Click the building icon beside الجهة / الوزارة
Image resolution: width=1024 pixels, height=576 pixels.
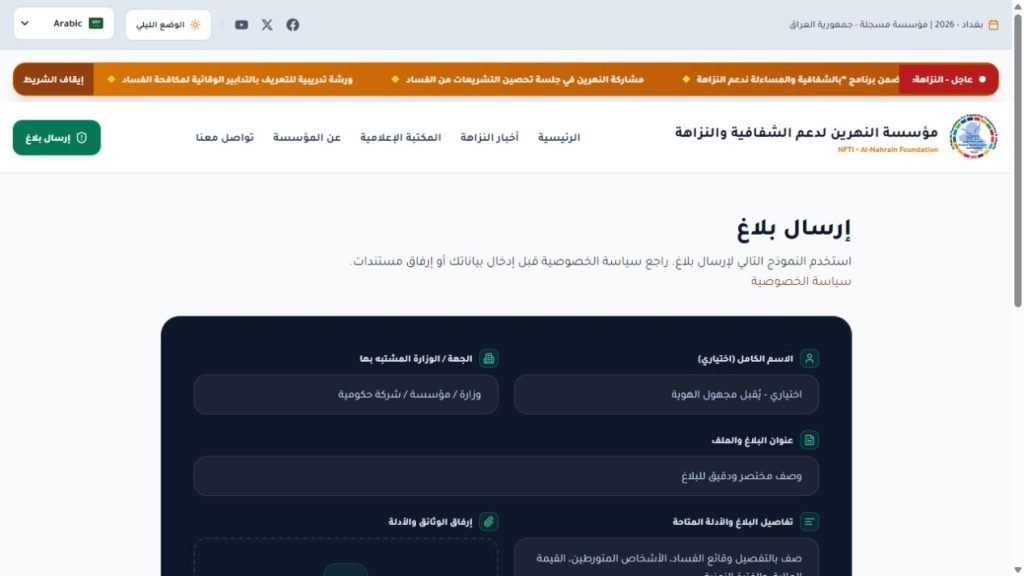click(488, 359)
